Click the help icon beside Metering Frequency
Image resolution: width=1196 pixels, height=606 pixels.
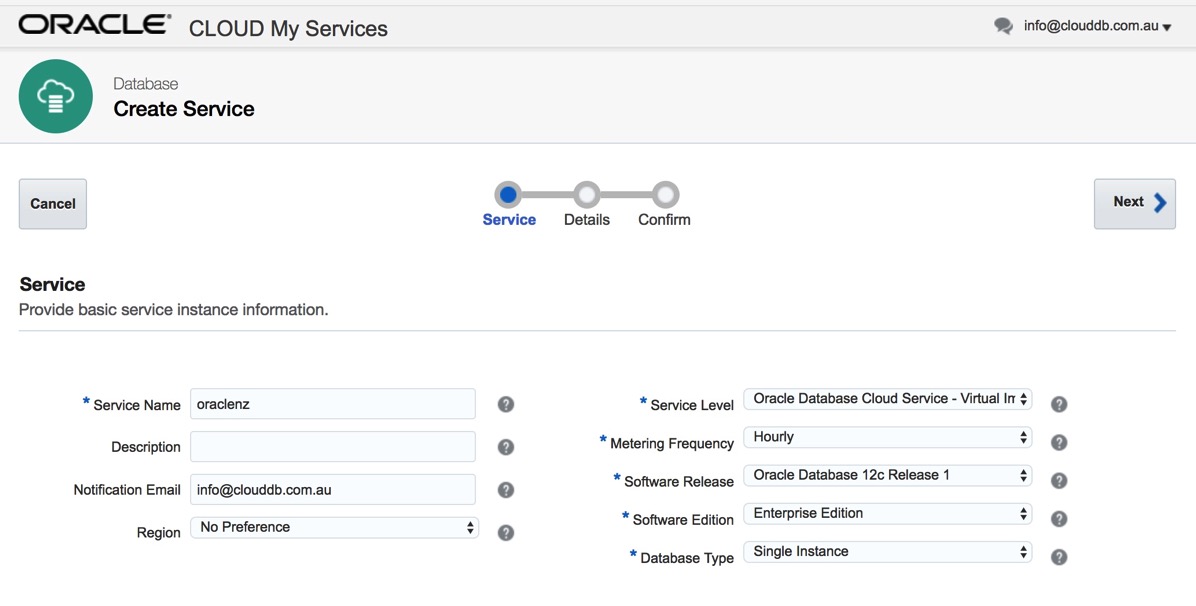point(1059,443)
